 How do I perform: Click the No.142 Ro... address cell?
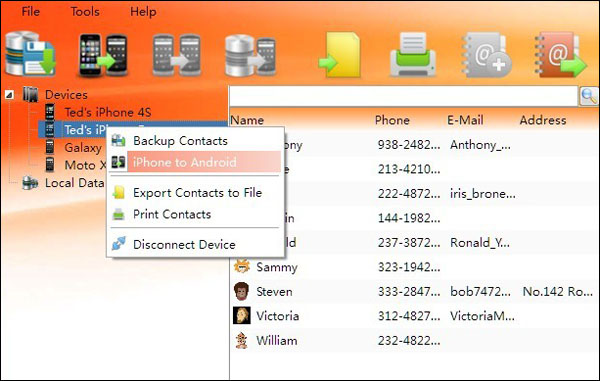558,291
